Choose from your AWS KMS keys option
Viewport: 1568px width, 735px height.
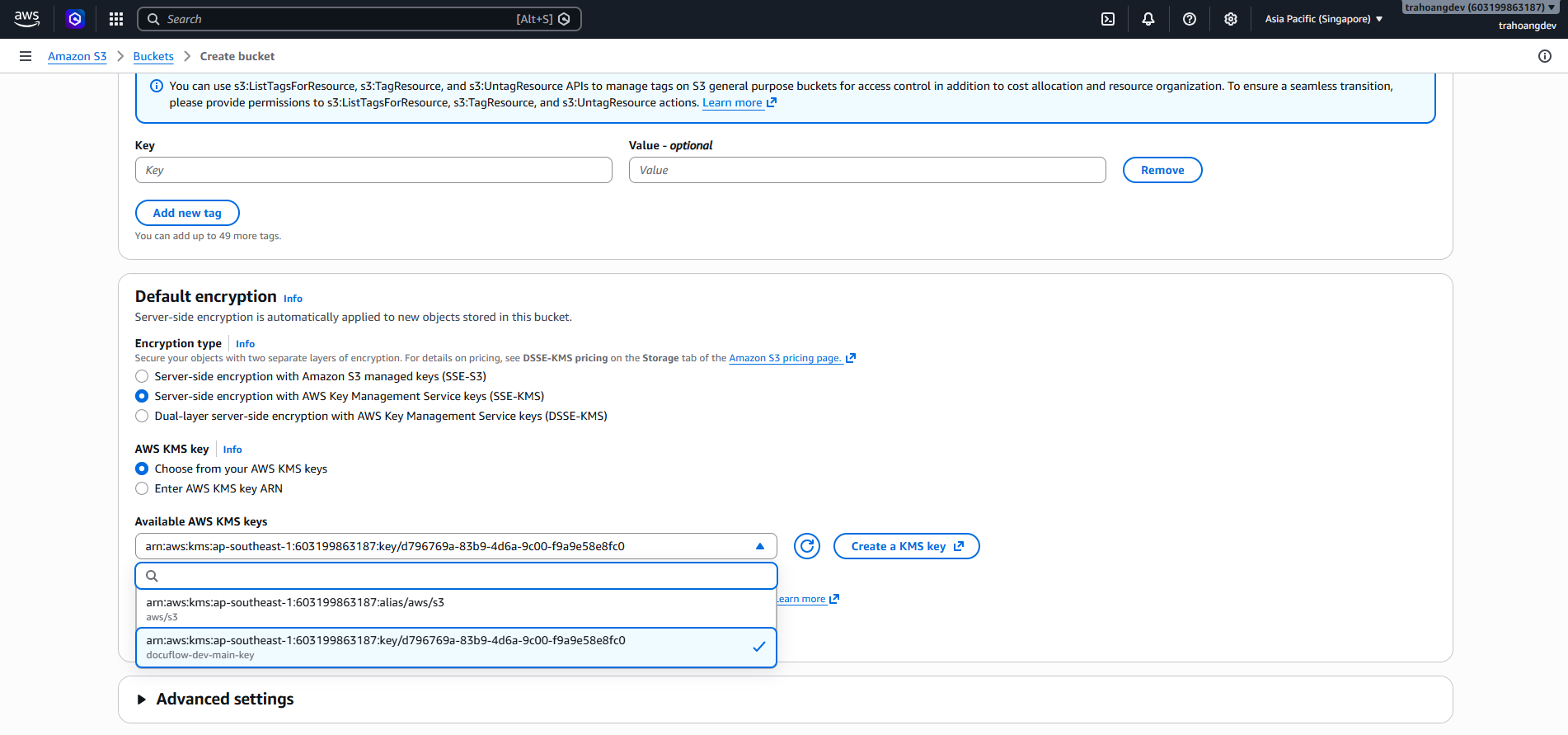(142, 469)
